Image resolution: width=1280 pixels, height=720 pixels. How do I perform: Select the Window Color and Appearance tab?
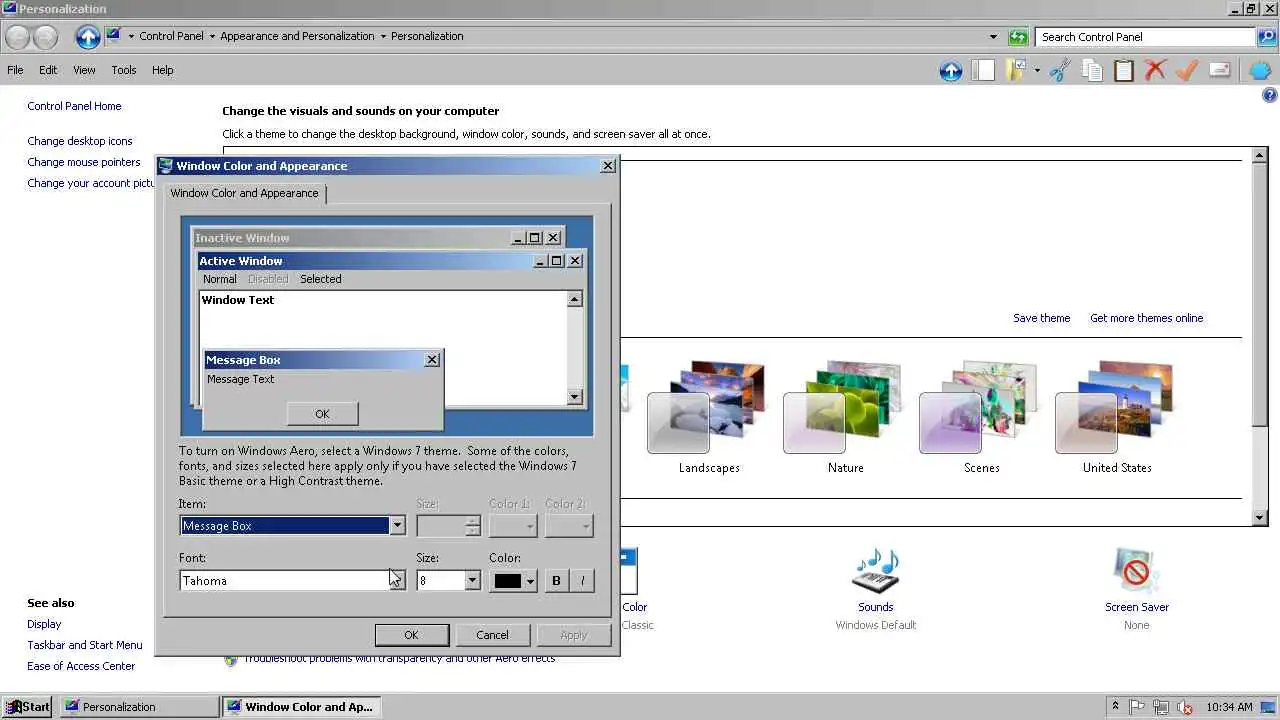click(244, 193)
